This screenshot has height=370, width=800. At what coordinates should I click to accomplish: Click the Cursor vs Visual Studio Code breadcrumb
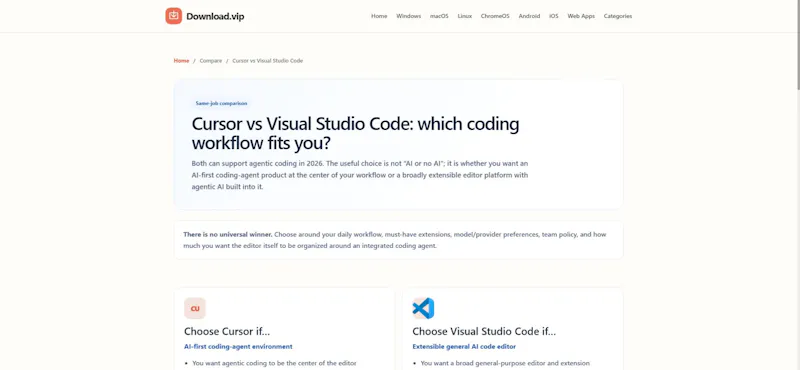[267, 61]
